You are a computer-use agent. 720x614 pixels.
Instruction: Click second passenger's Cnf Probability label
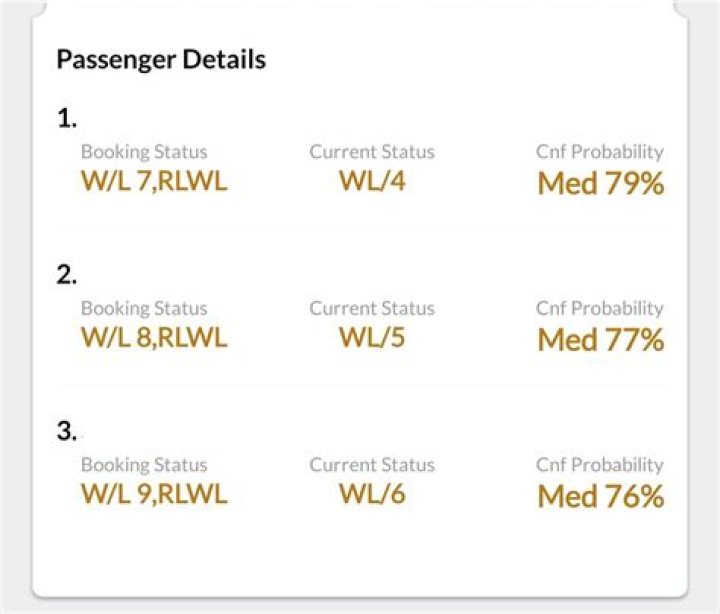pyautogui.click(x=600, y=308)
